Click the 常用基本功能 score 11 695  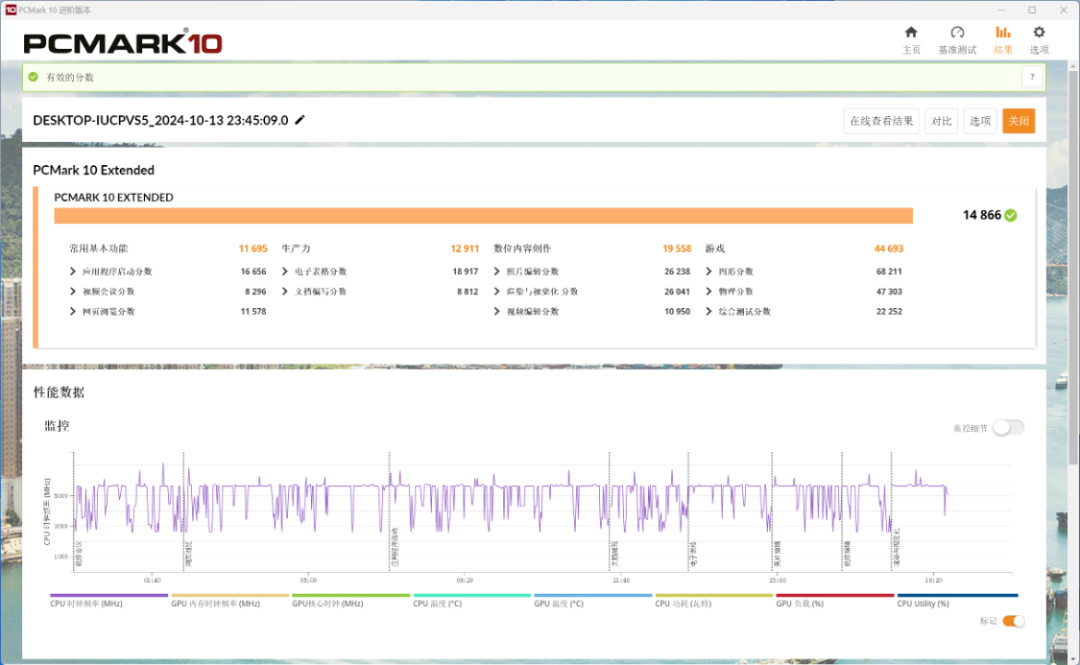pos(253,248)
